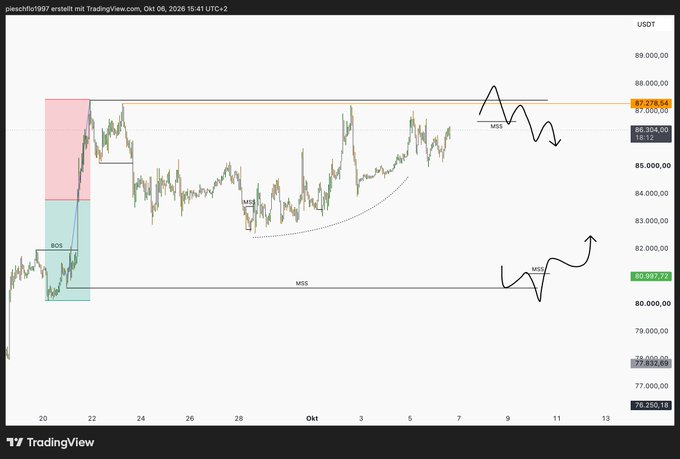The image size is (680, 459).
Task: Click the MSS label near the date 28 low
Action: pyautogui.click(x=249, y=202)
